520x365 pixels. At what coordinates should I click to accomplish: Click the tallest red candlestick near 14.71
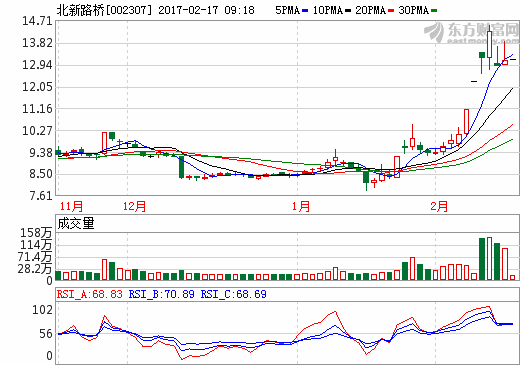489,47
